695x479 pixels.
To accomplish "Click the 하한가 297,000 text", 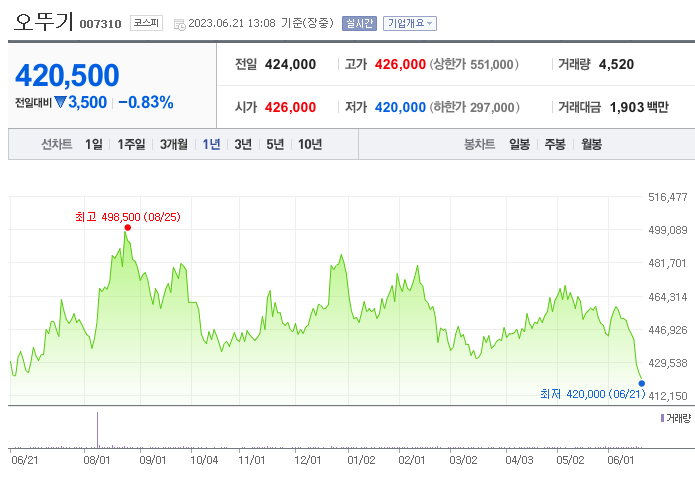I will coord(474,107).
